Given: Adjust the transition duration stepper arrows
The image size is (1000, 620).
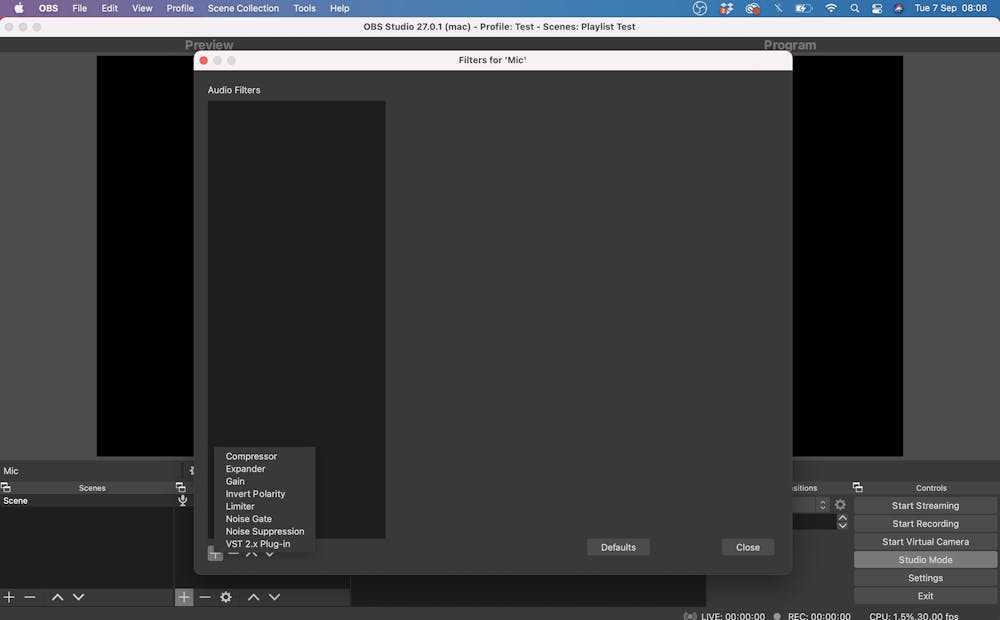Looking at the screenshot, I should (842, 522).
